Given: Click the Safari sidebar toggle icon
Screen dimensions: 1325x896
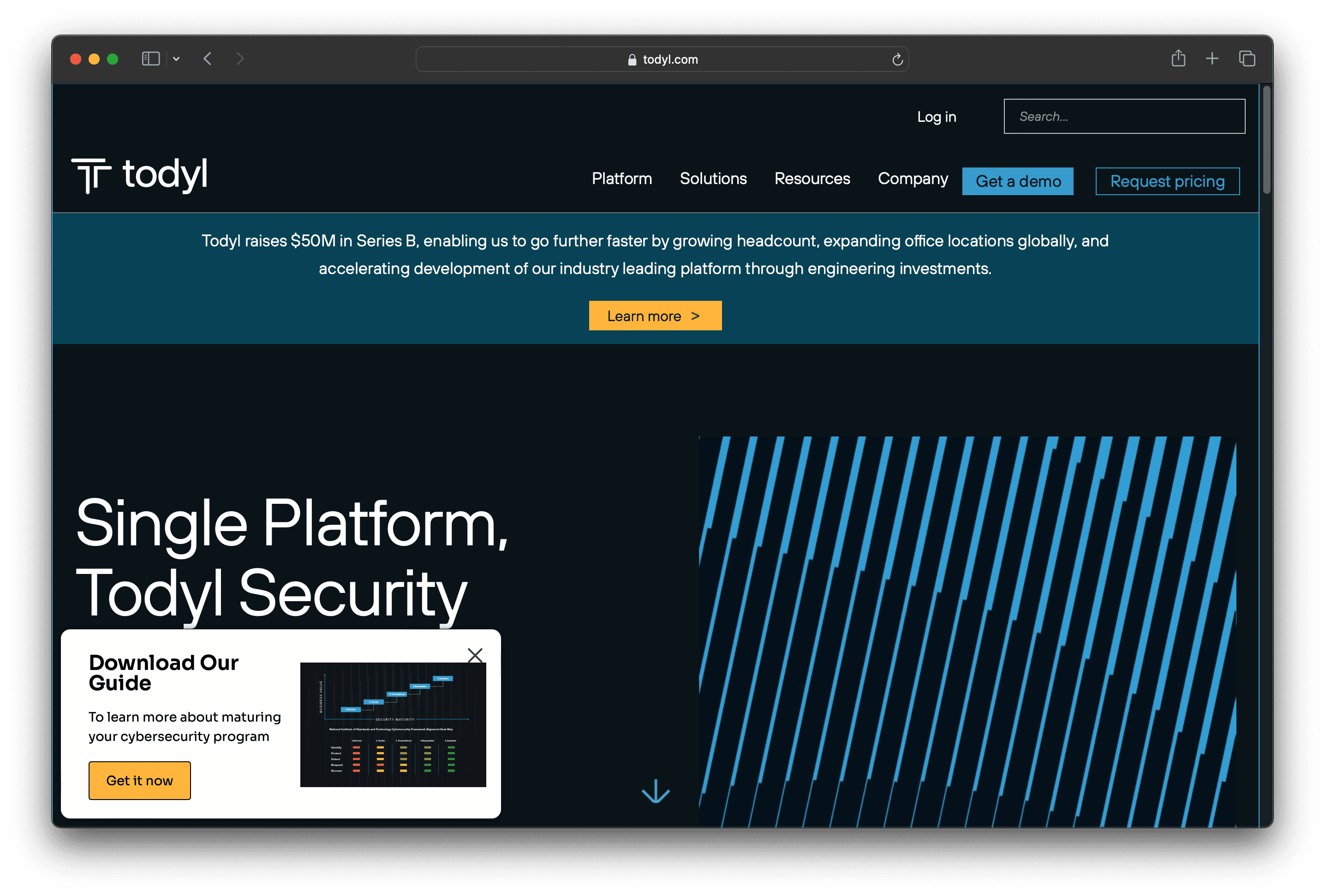Looking at the screenshot, I should tap(150, 59).
